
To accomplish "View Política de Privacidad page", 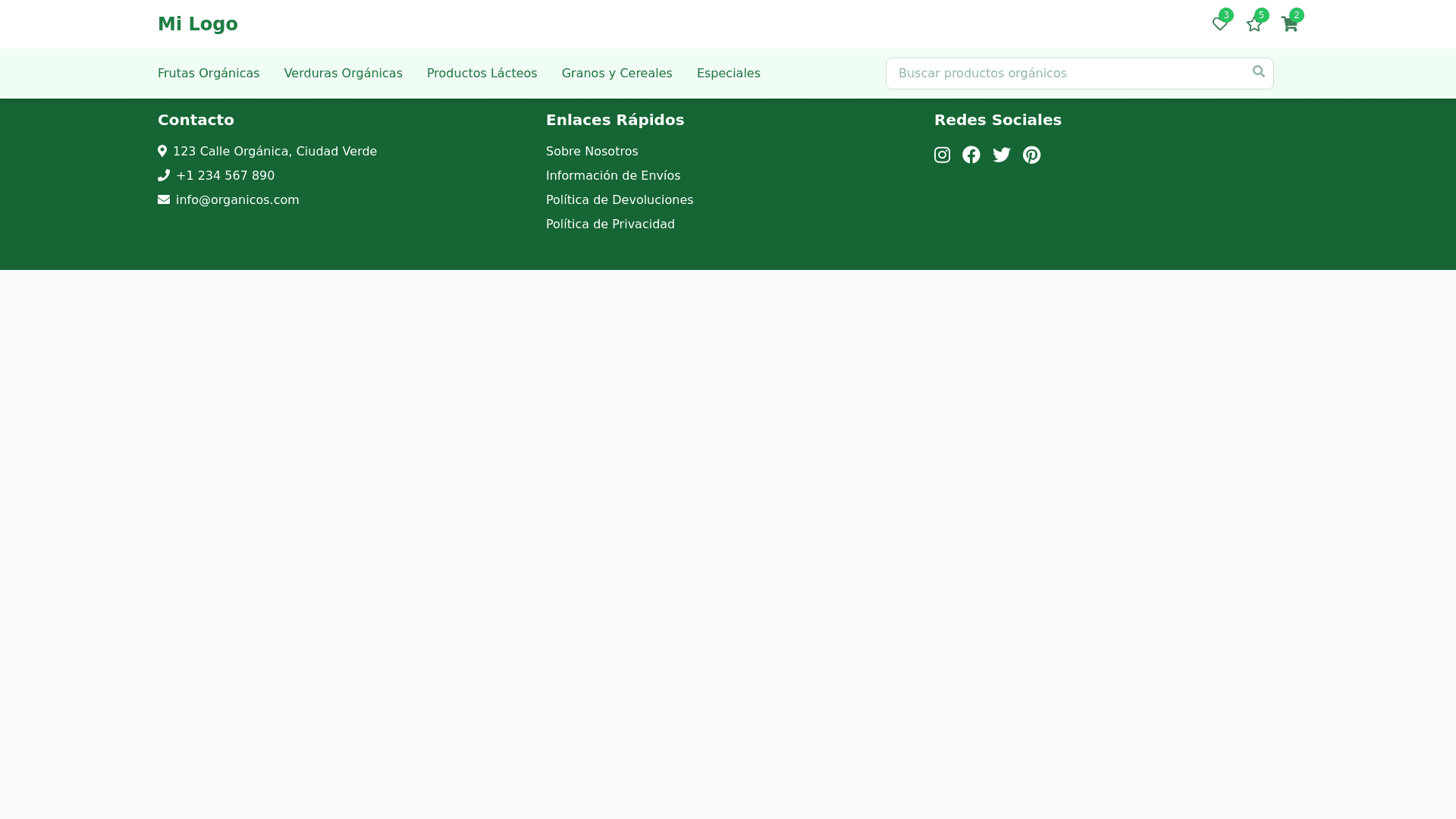I will click(610, 224).
